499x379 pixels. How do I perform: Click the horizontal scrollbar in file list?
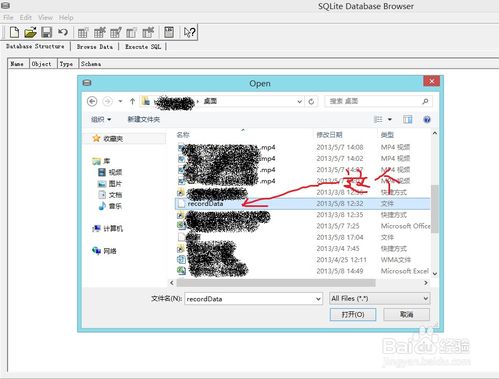[276, 283]
